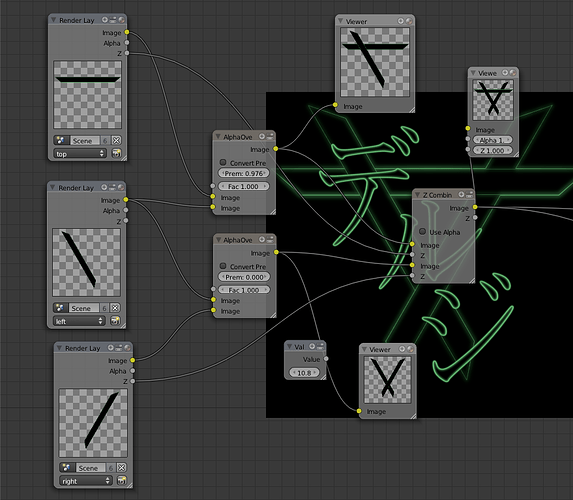The height and width of the screenshot is (500, 573).
Task: Toggle preview on the Viewer showing X-shaped preview
Action: [x=410, y=349]
